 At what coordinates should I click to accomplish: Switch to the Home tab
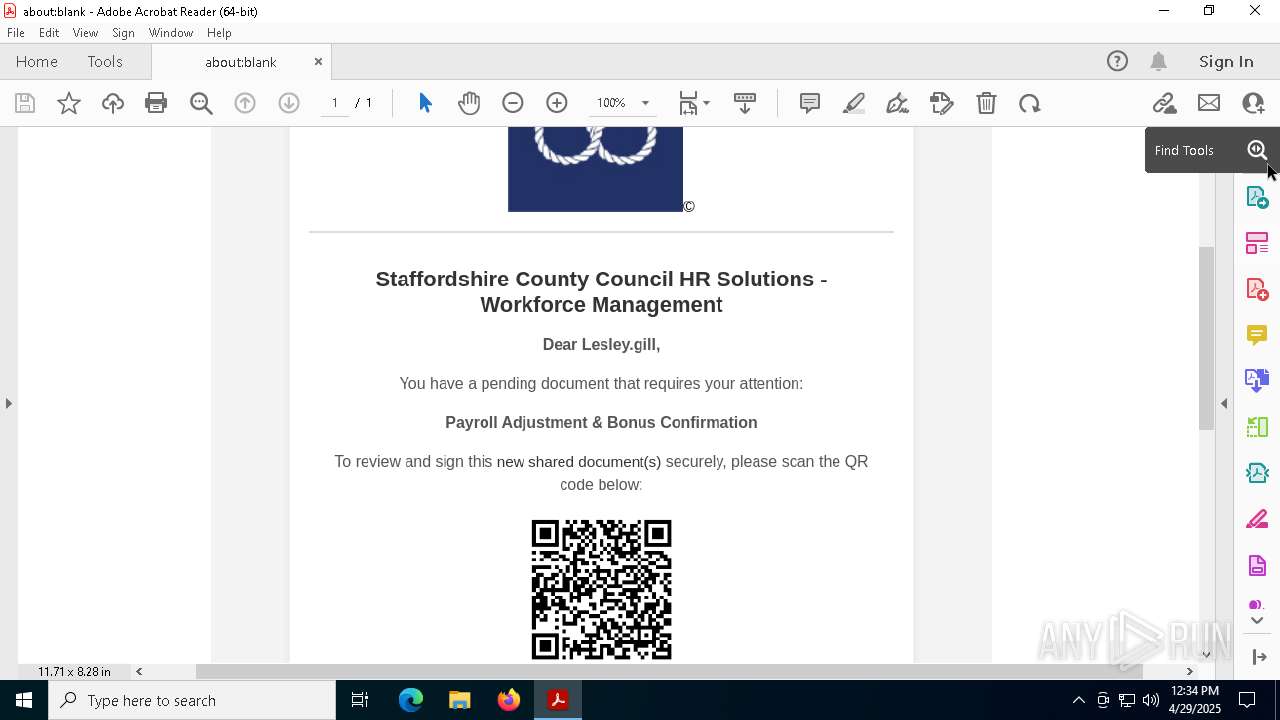(x=37, y=61)
